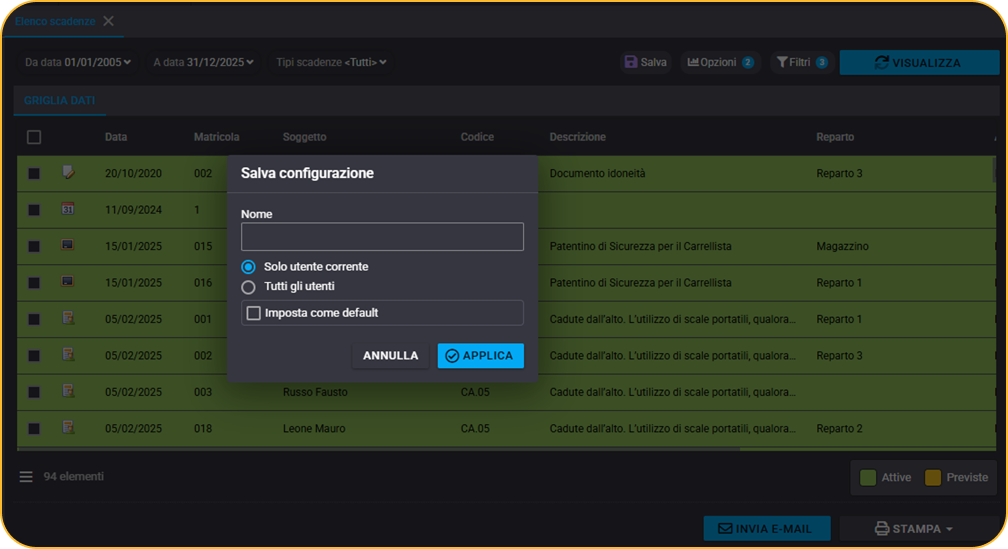Click Magazzino in the Reparto column
The height and width of the screenshot is (549, 1008).
[842, 246]
